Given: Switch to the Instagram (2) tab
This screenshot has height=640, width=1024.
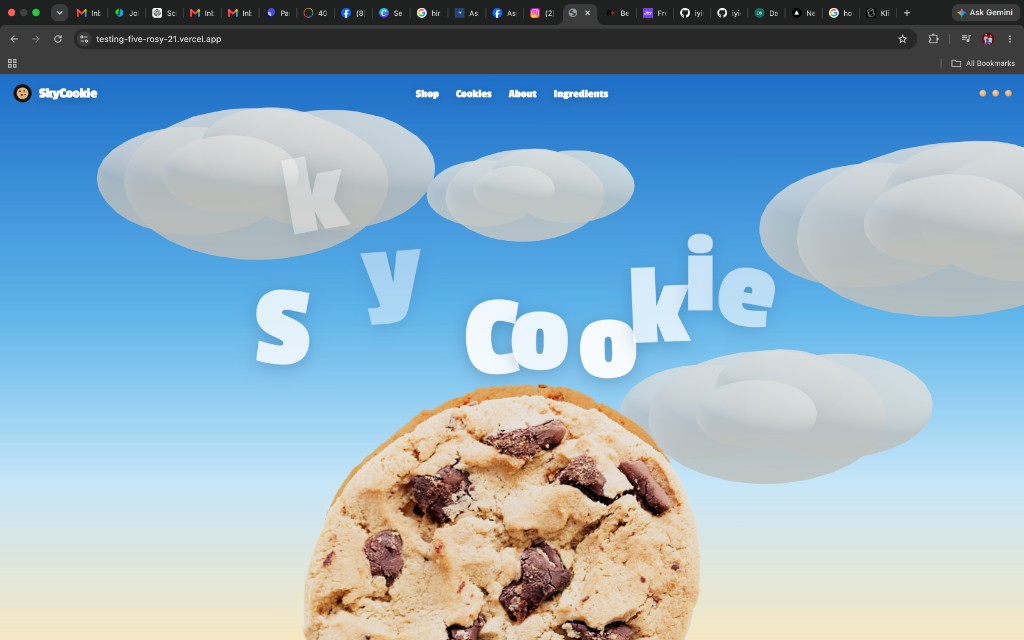Looking at the screenshot, I should coord(542,12).
